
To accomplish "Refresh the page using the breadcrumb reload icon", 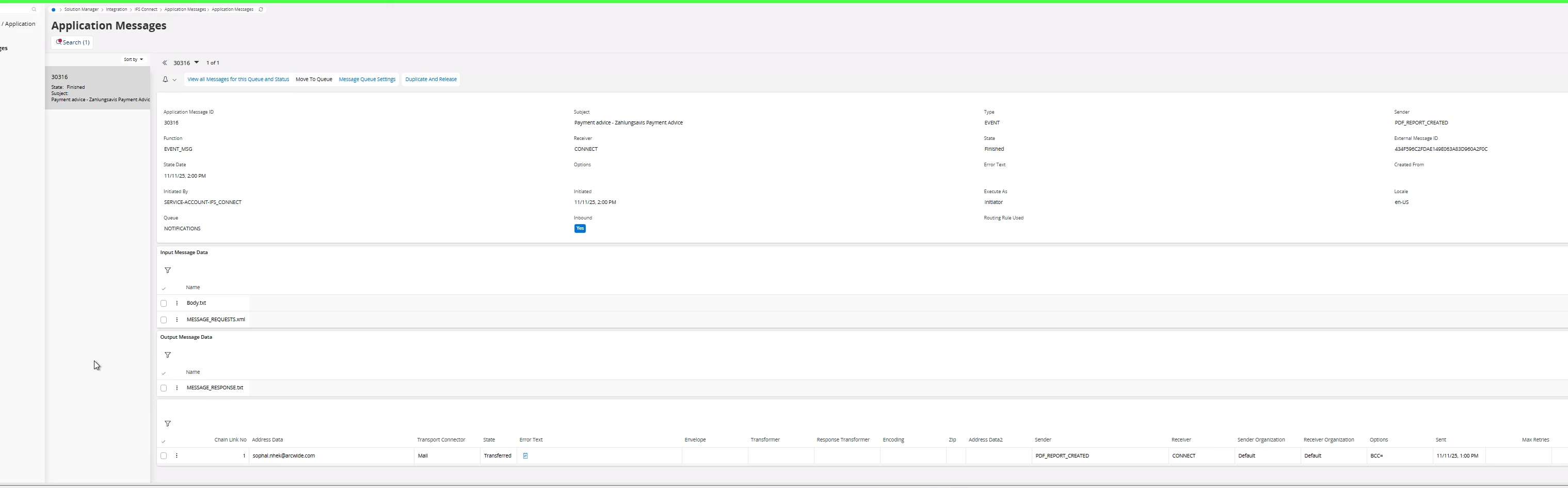I will pos(261,10).
